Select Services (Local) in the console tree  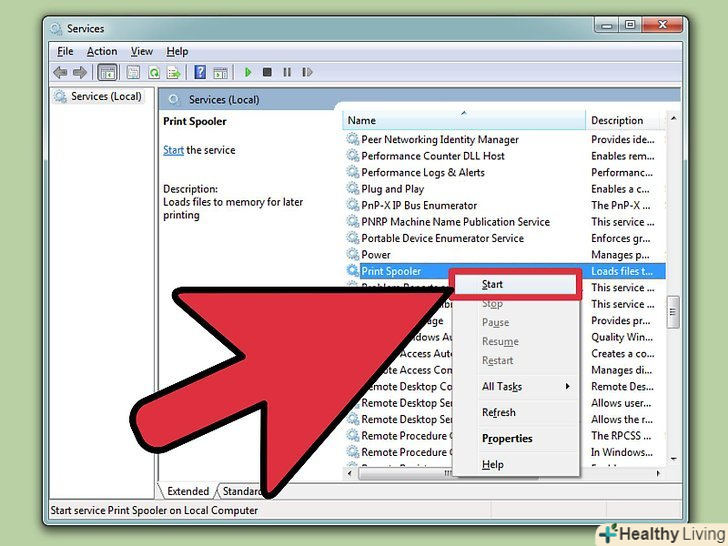[98, 97]
